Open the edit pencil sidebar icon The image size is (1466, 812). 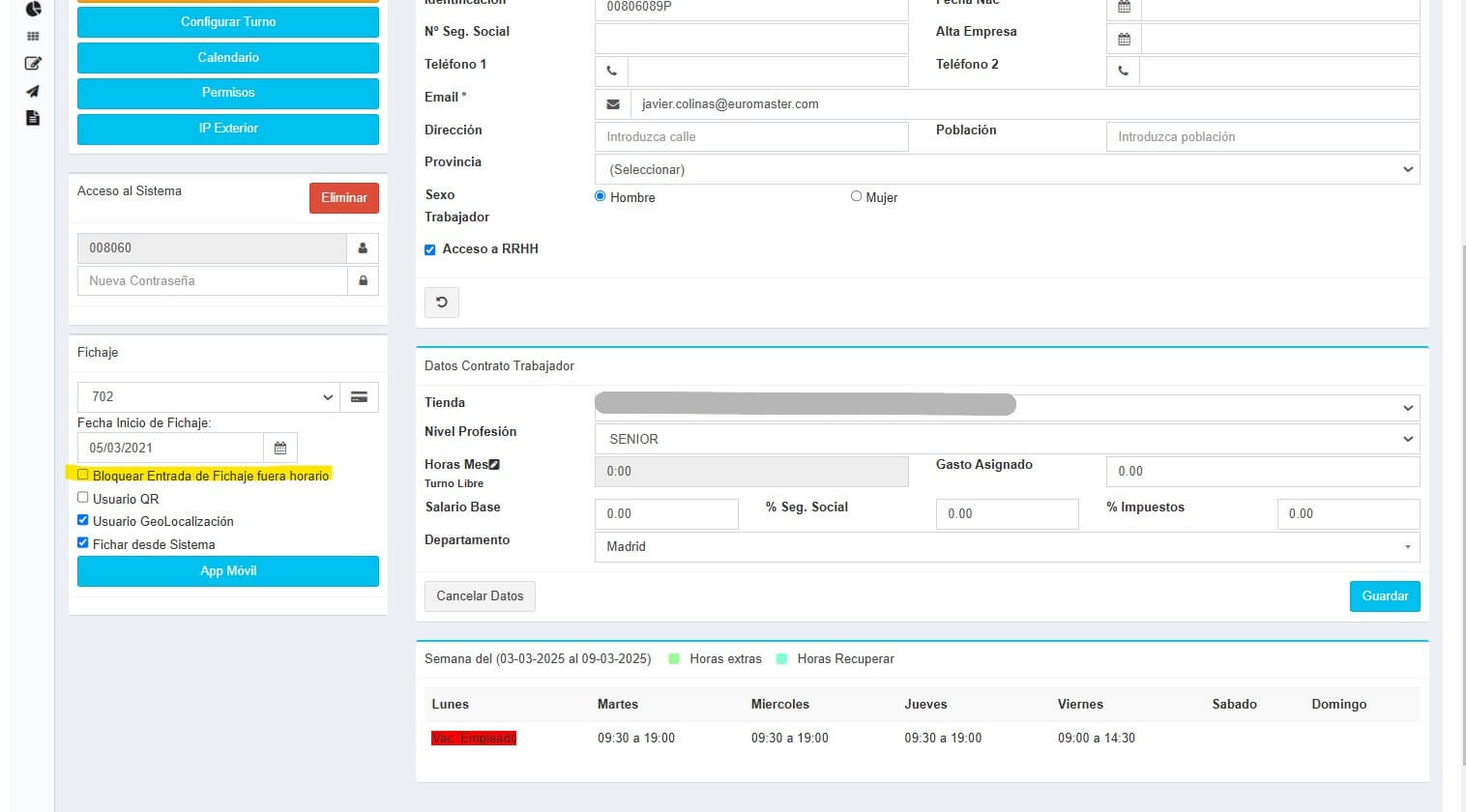[33, 64]
